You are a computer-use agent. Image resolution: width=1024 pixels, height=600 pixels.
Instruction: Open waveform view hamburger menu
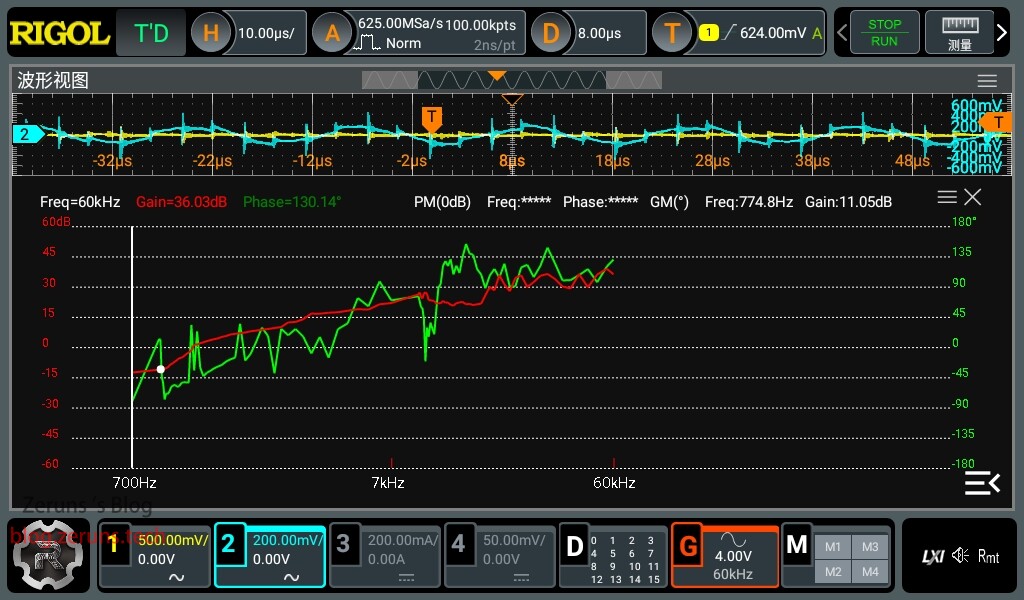point(987,81)
